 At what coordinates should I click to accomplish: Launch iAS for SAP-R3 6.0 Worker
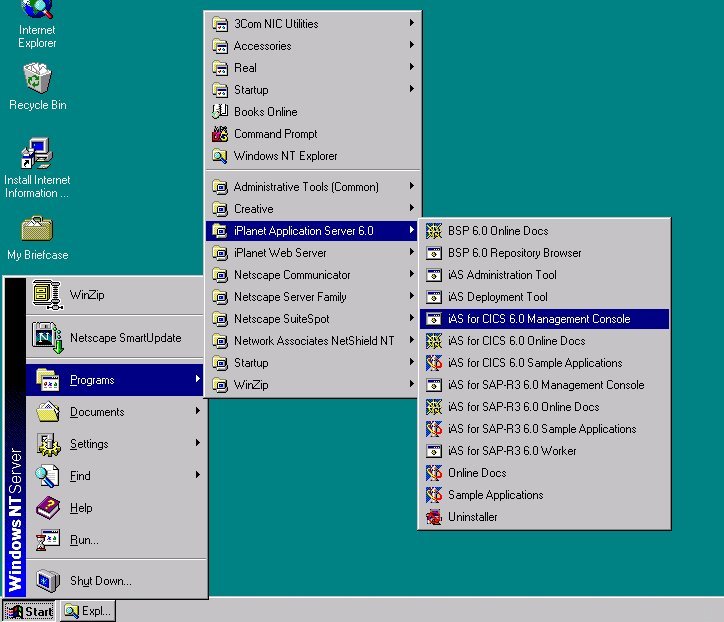(544, 451)
